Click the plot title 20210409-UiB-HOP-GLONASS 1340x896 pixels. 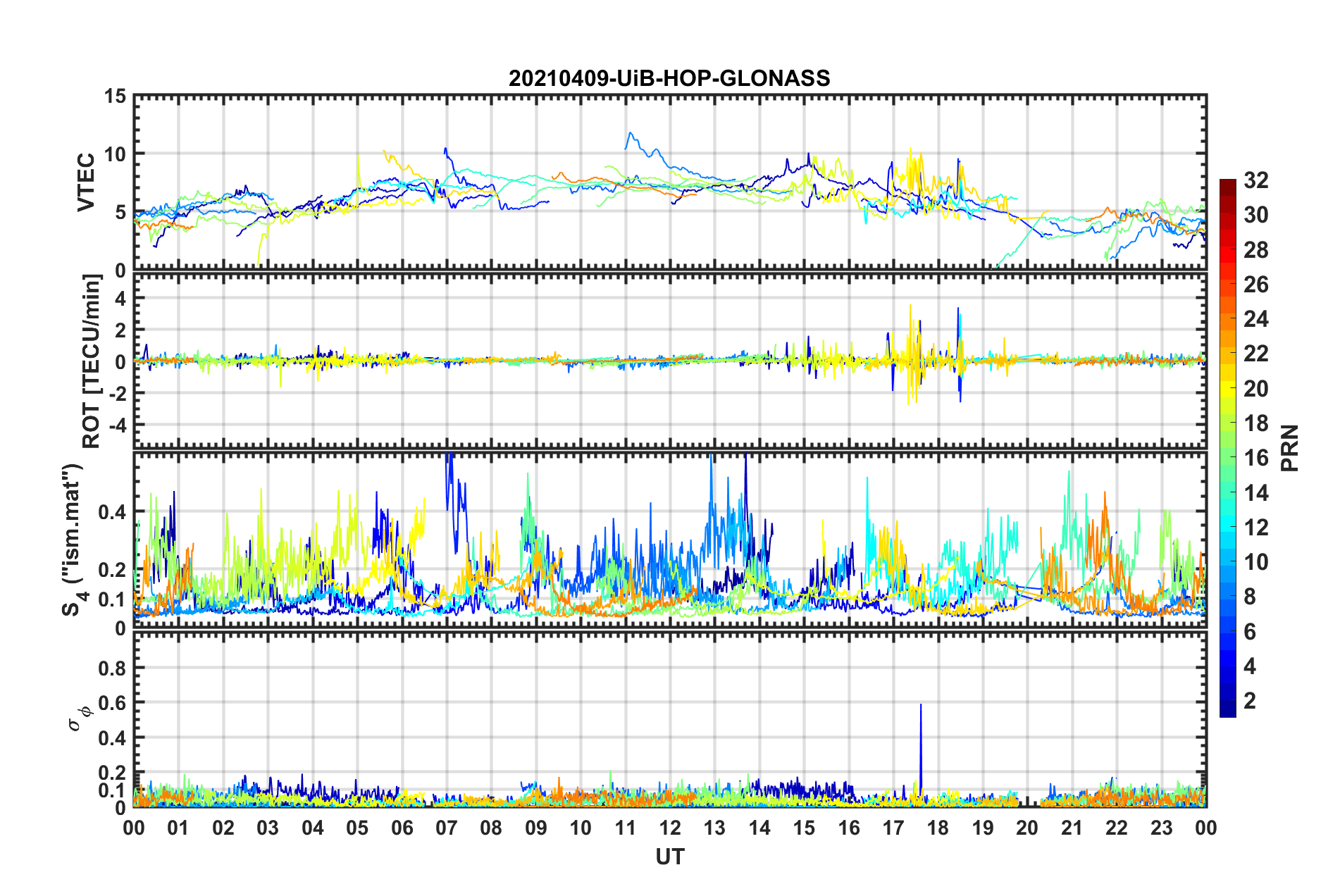669,77
